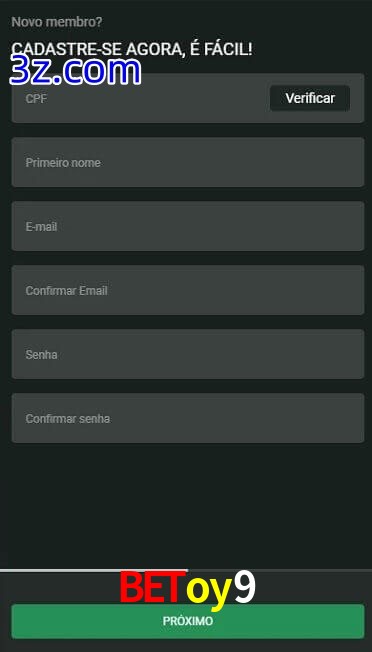Click the Novo membro? text
The width and height of the screenshot is (372, 652).
pos(57,22)
